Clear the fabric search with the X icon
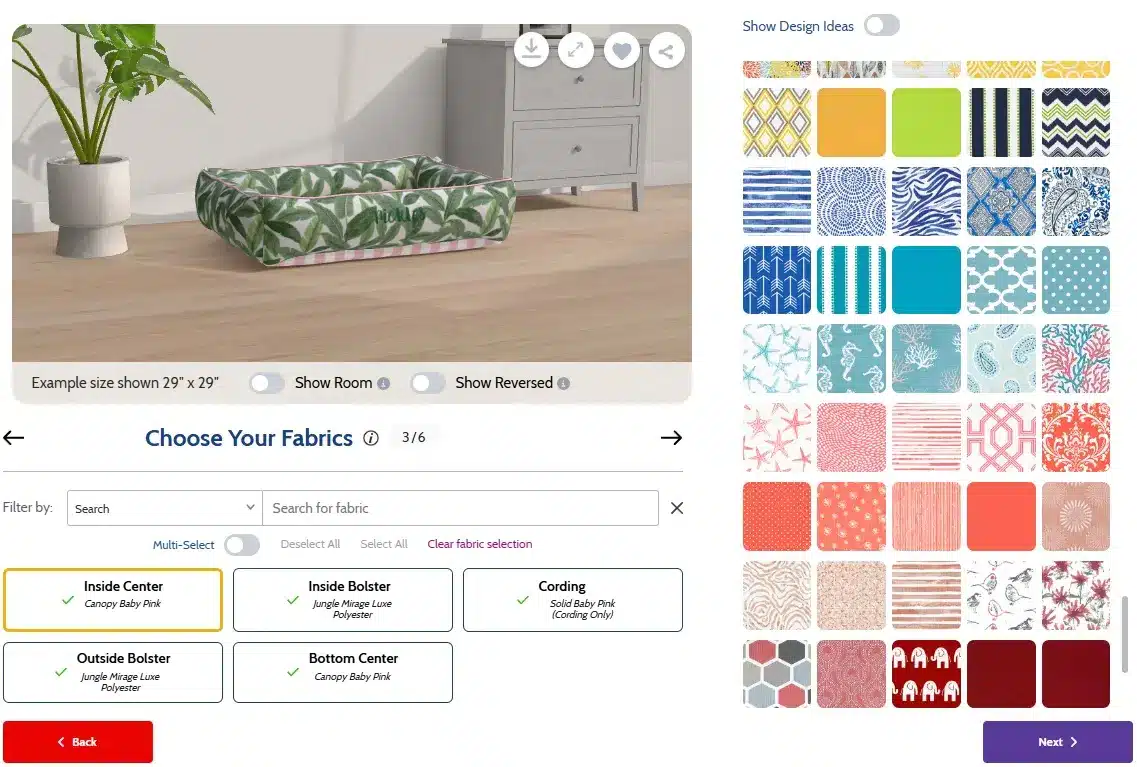1137x767 pixels. (677, 508)
